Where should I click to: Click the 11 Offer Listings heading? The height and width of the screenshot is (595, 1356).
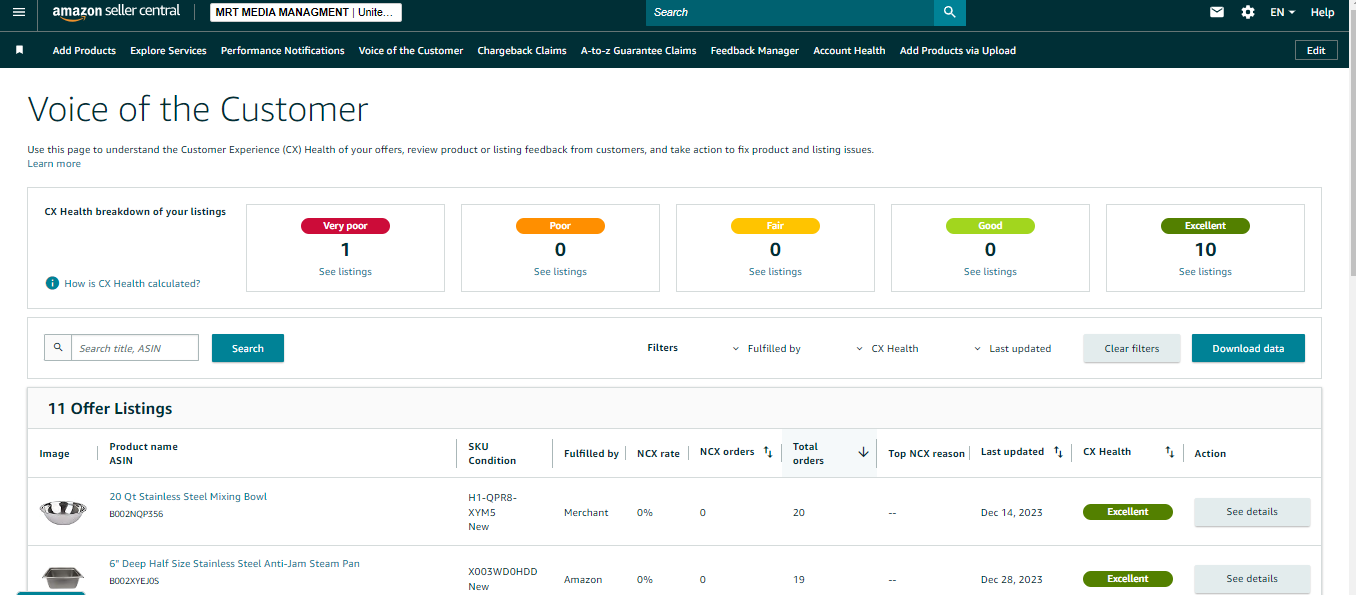[x=110, y=408]
